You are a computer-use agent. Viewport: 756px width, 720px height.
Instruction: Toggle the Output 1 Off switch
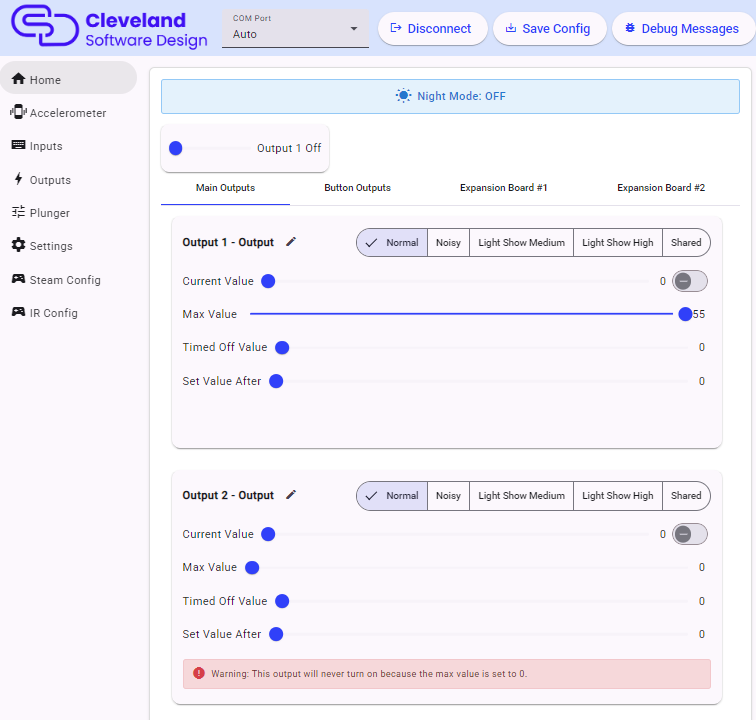point(177,148)
